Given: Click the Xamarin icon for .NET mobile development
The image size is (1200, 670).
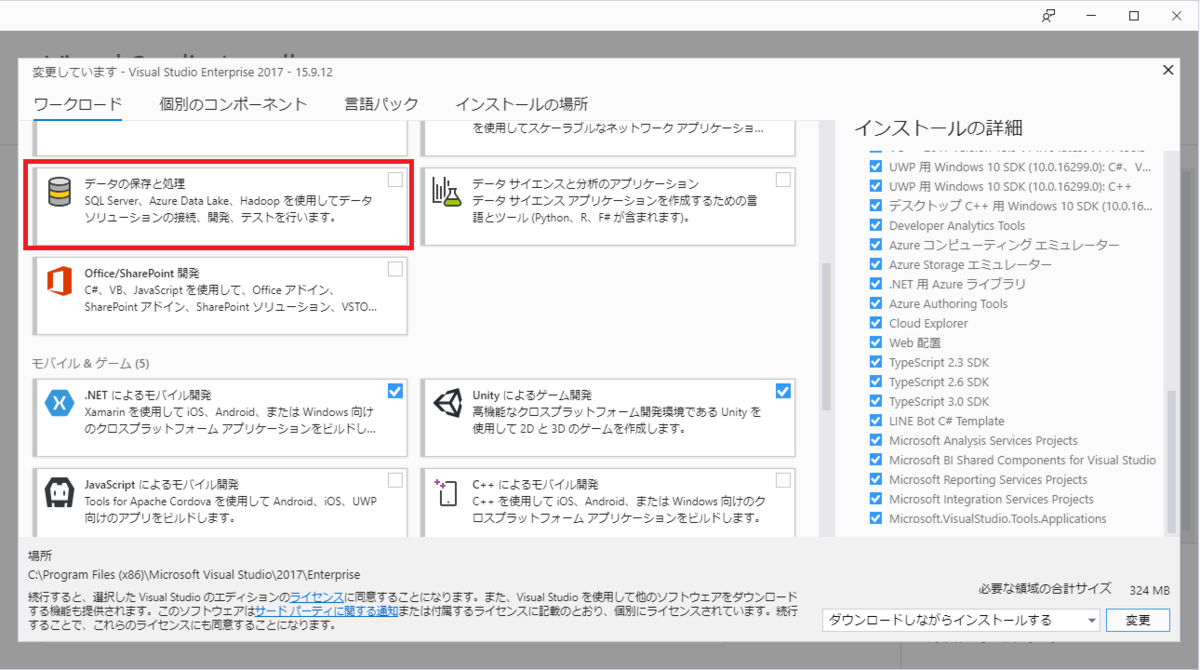Looking at the screenshot, I should [60, 403].
